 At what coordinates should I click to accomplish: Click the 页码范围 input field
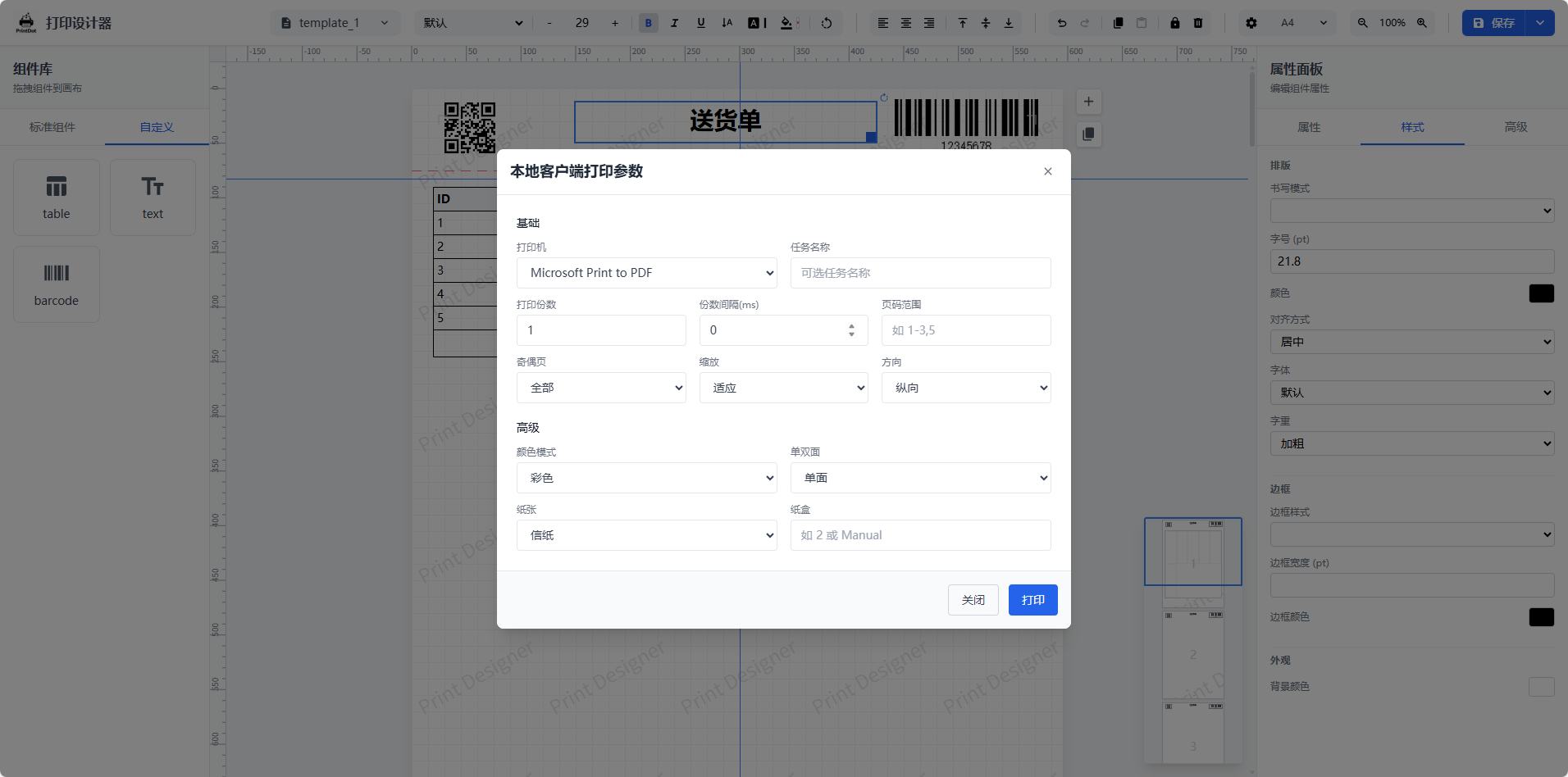(966, 330)
